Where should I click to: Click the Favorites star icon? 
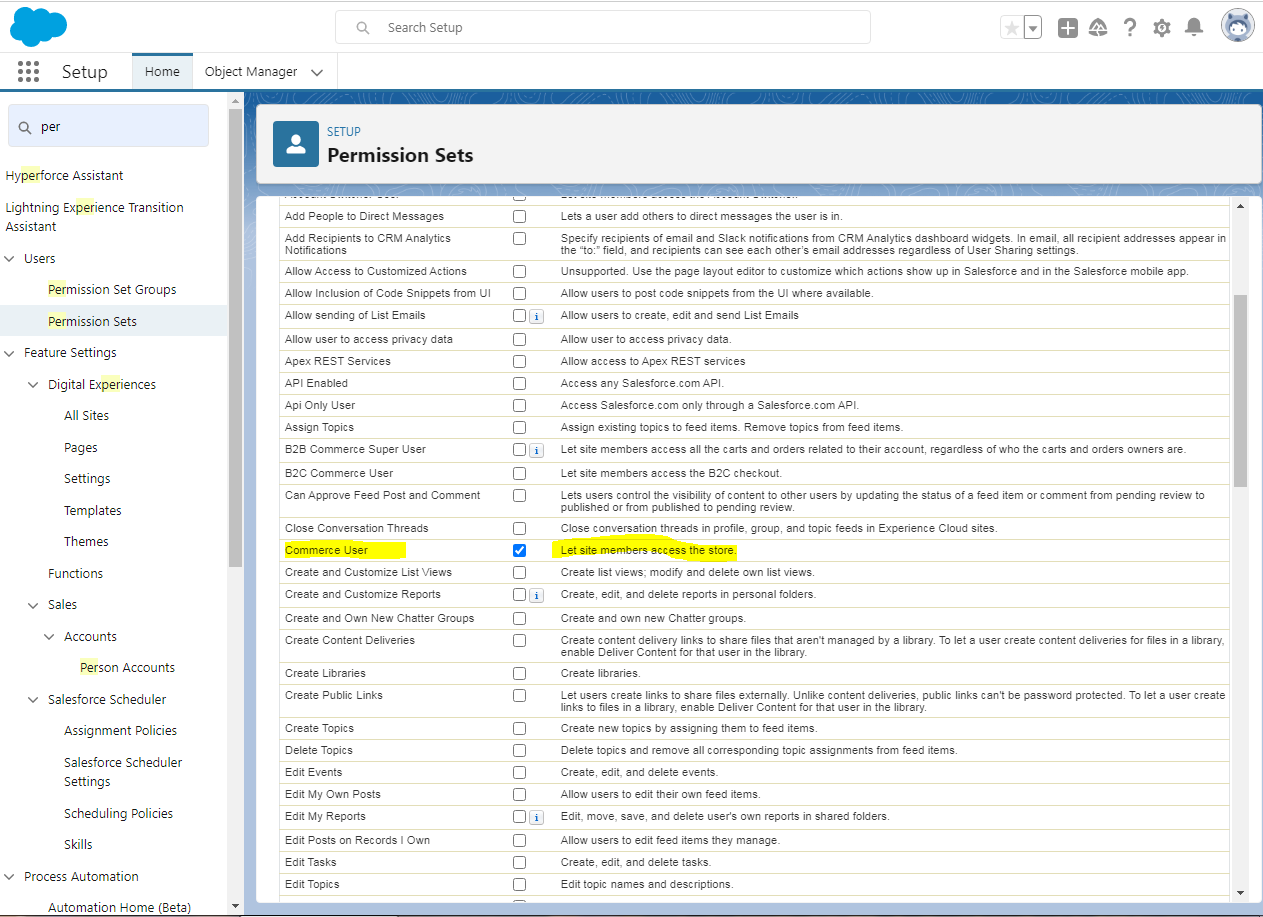click(x=1011, y=28)
